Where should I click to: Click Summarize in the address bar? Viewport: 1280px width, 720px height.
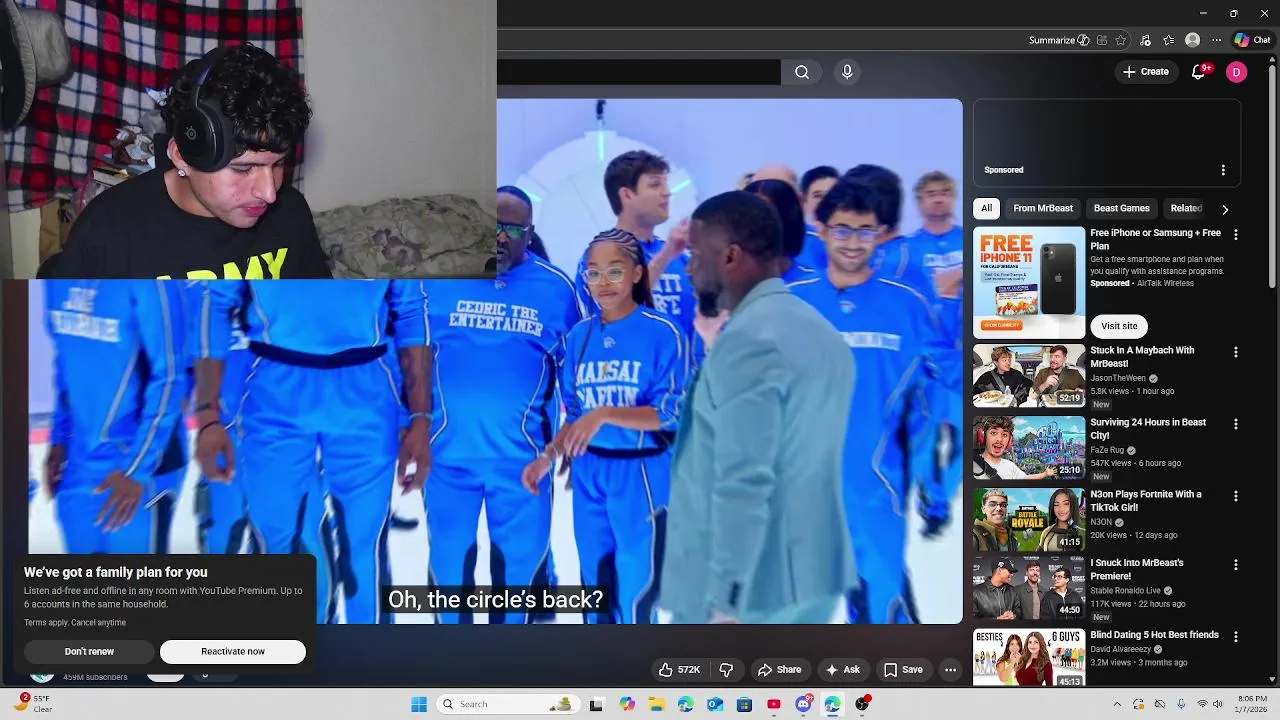[x=1058, y=40]
